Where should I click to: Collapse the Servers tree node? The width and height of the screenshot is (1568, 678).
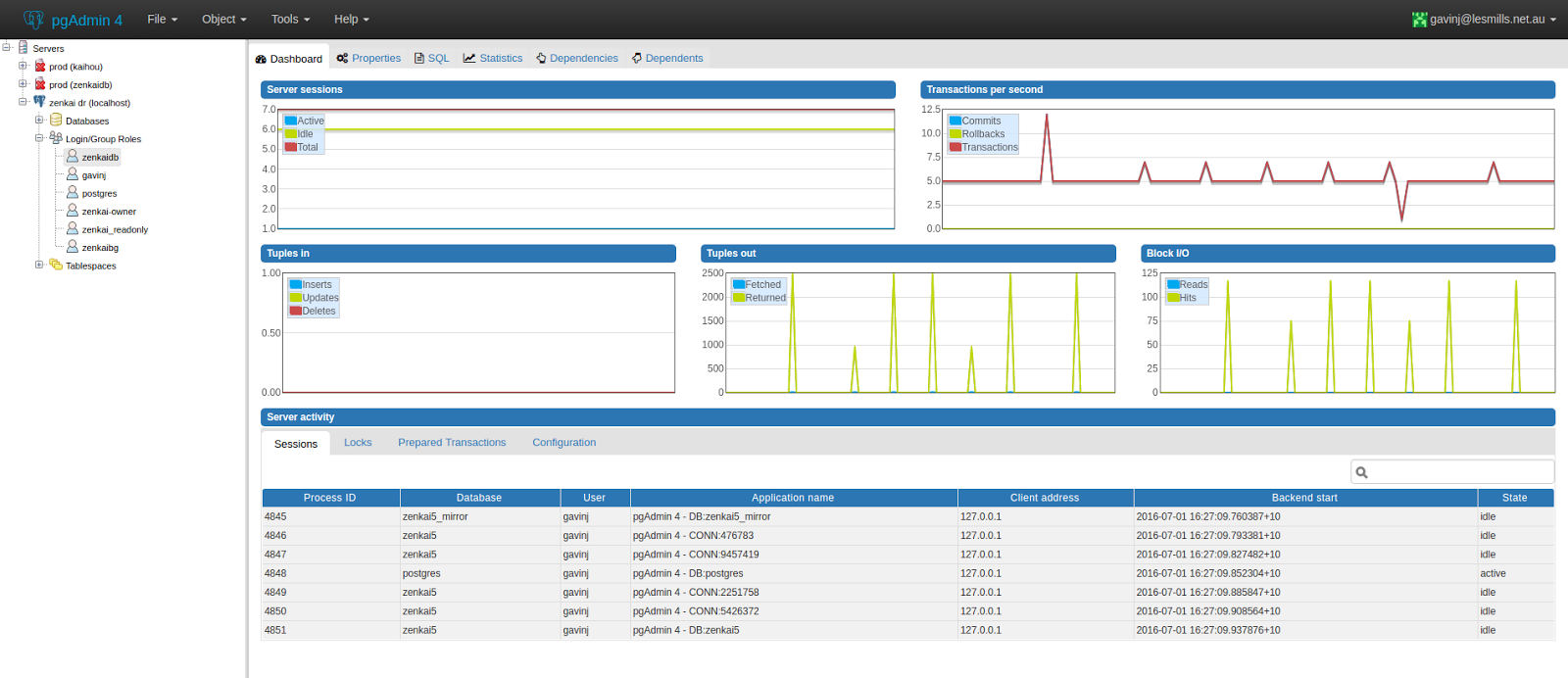(x=7, y=47)
